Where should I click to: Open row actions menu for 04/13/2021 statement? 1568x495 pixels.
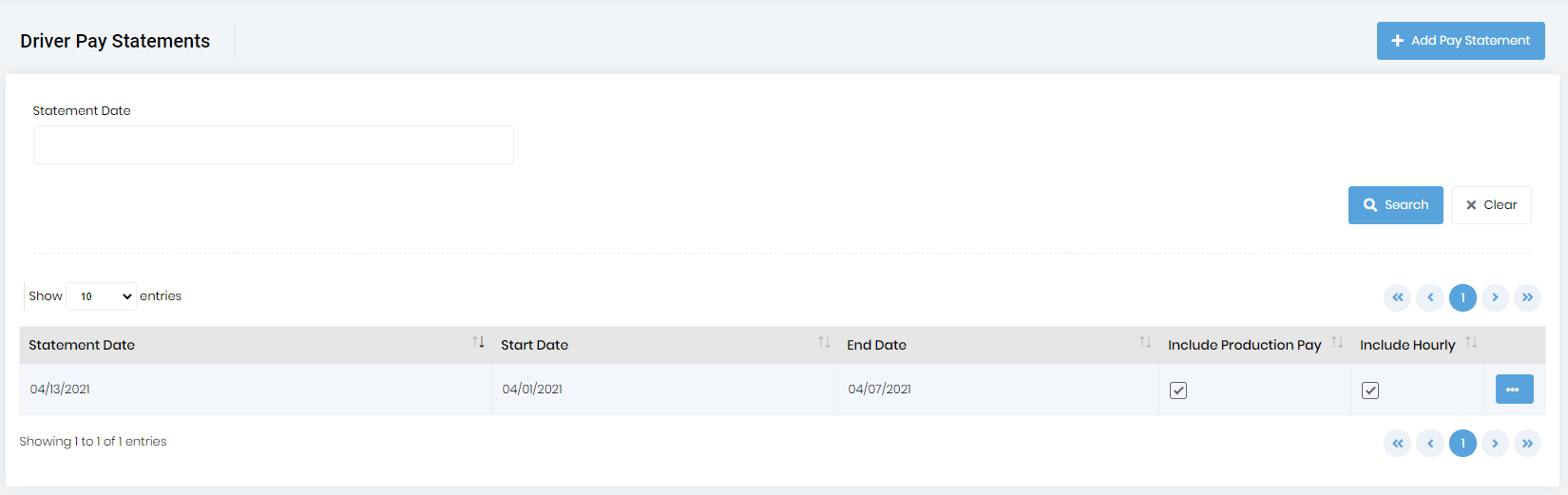pos(1513,390)
